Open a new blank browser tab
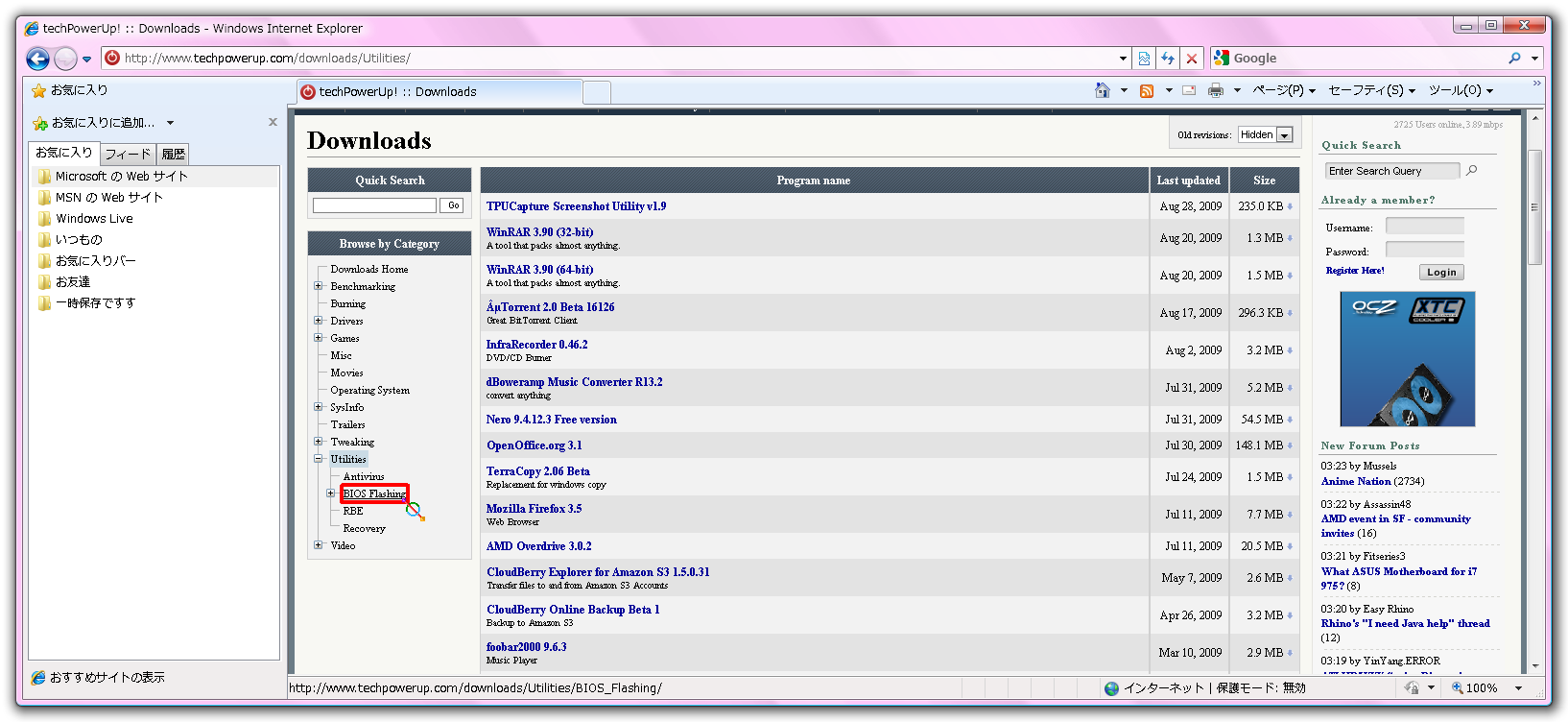 pos(597,92)
